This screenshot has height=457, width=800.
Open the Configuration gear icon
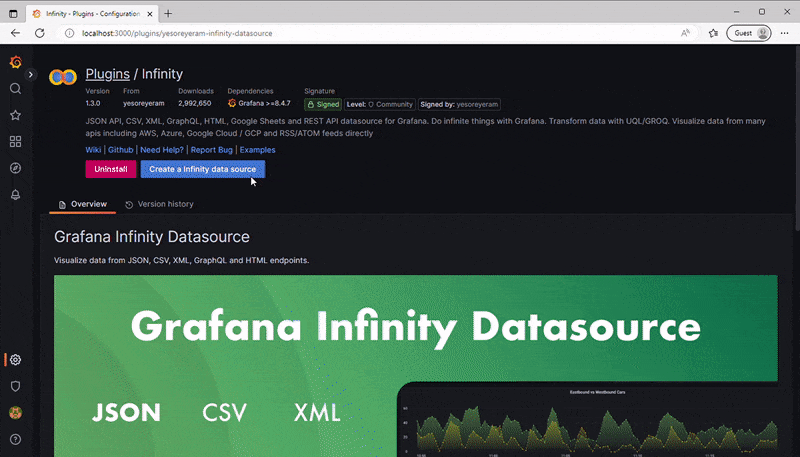pos(15,360)
